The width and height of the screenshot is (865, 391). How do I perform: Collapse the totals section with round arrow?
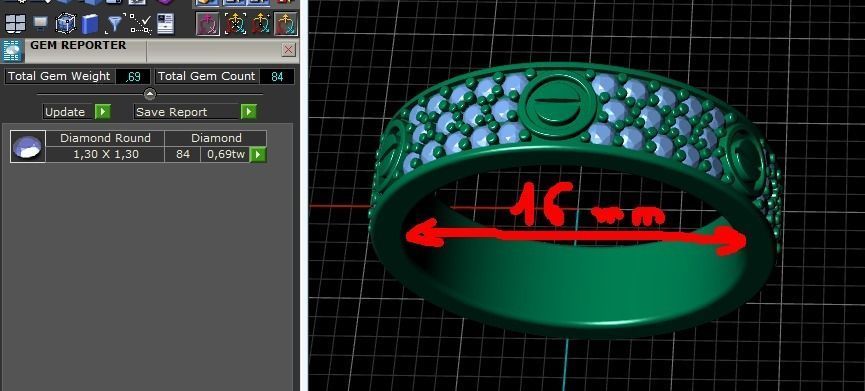(149, 94)
